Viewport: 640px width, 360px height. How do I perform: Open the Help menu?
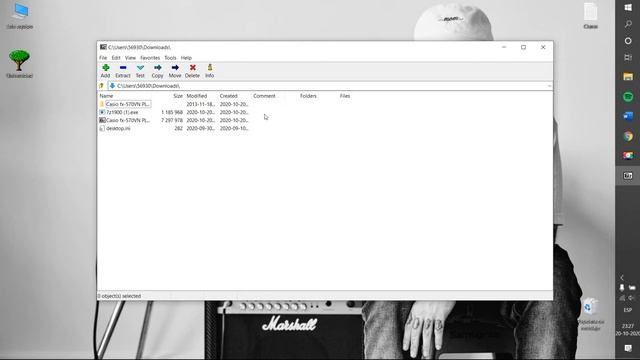pos(186,58)
